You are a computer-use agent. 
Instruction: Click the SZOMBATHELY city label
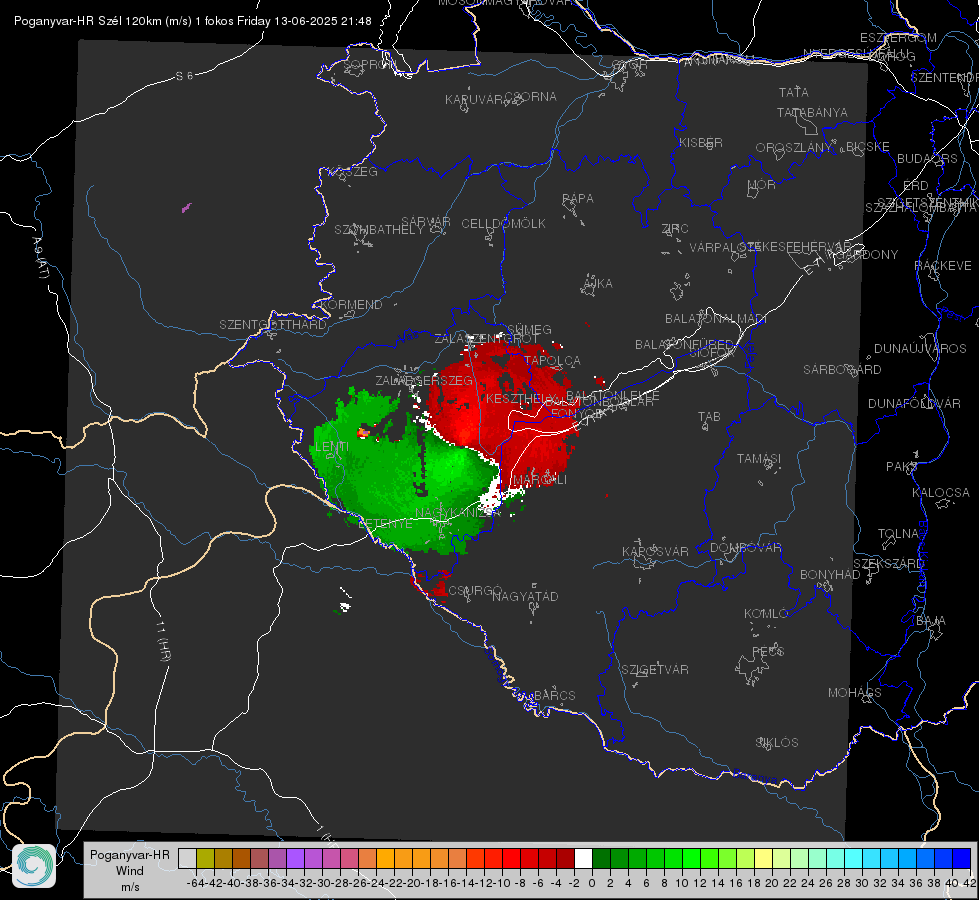click(379, 230)
